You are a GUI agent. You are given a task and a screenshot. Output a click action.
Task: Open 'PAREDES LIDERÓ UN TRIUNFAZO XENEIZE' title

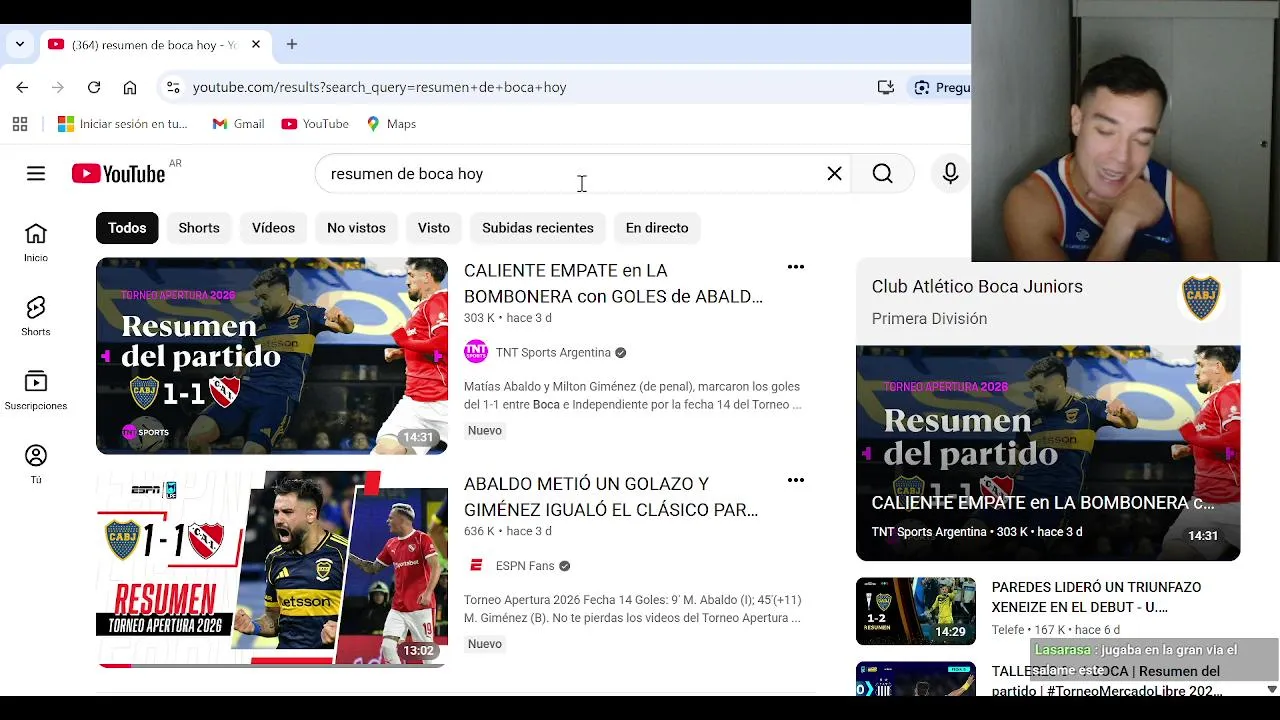pyautogui.click(x=1096, y=597)
